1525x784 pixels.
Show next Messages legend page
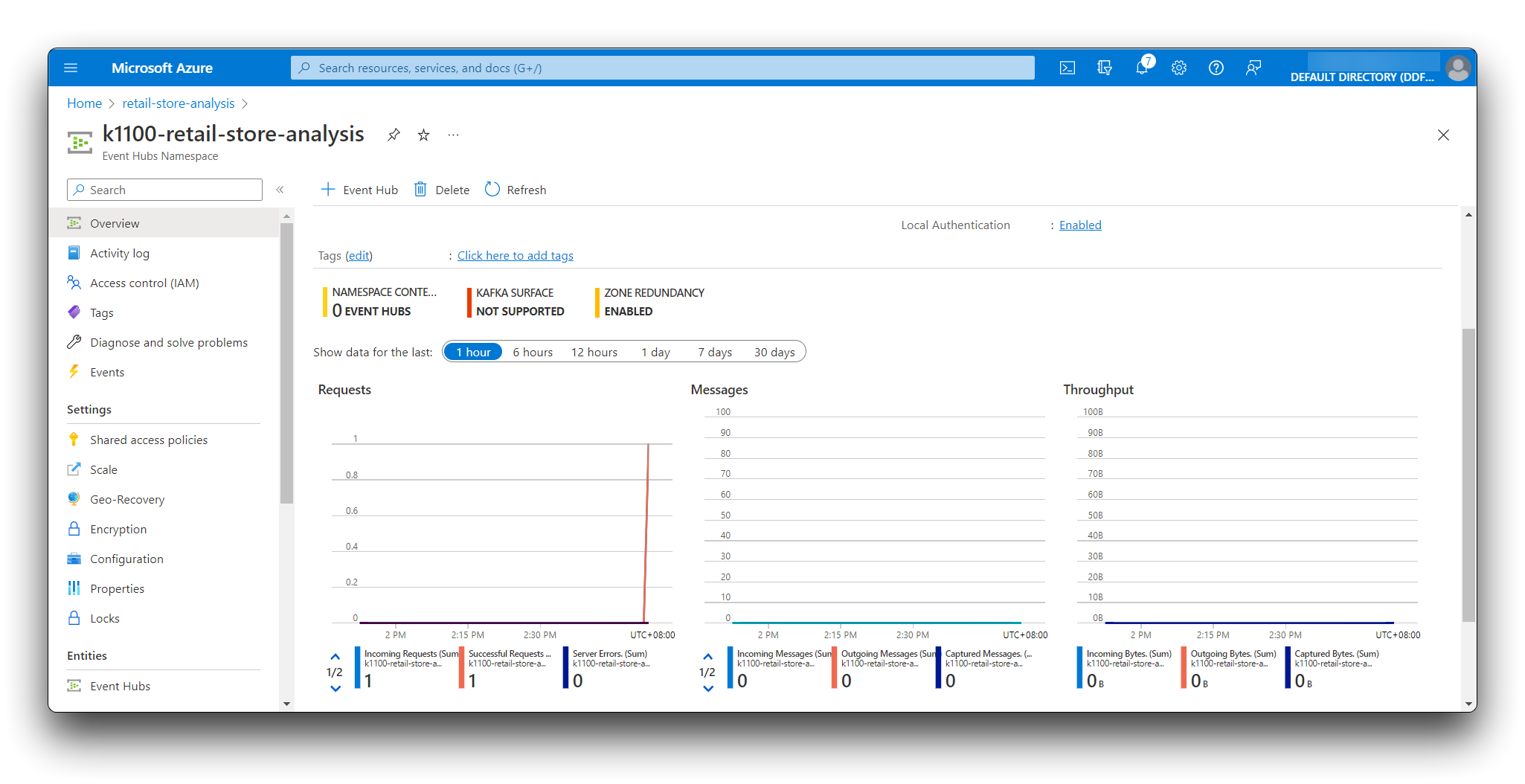pos(708,688)
